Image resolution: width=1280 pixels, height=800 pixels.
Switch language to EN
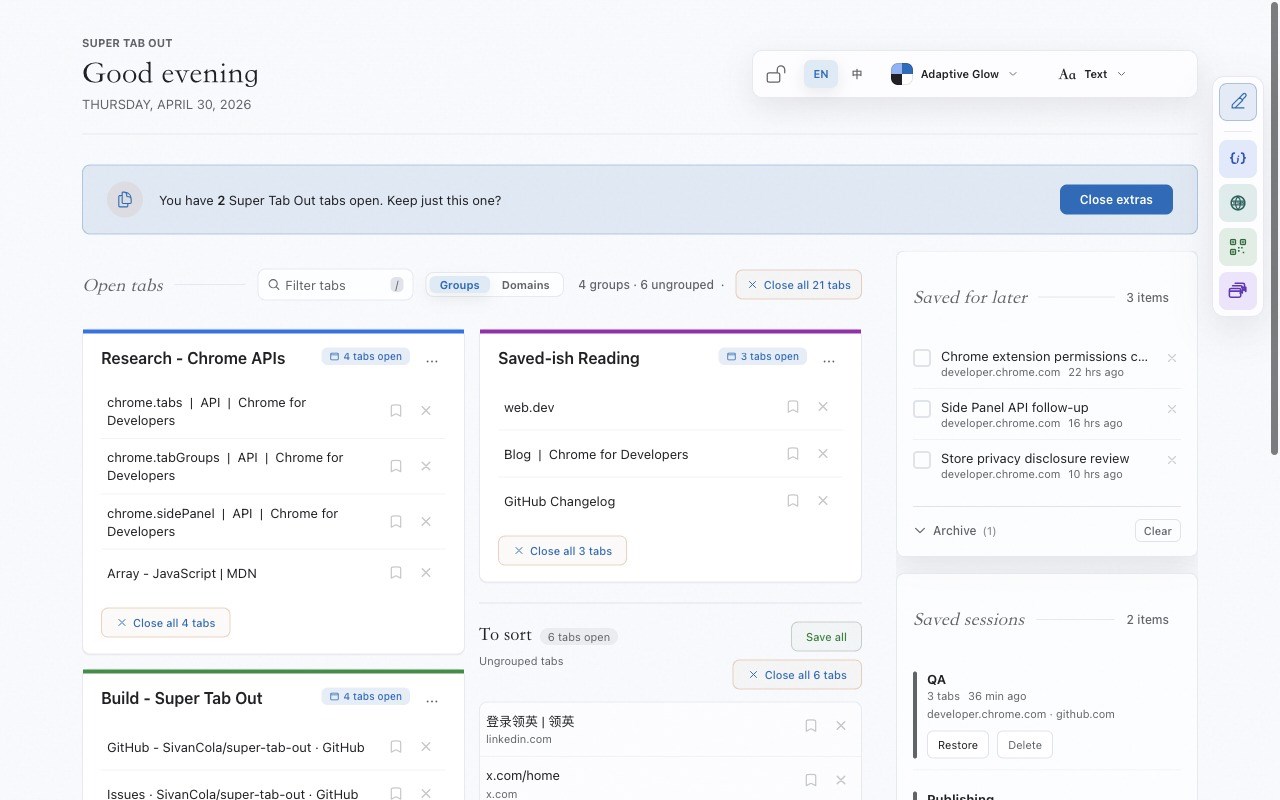click(821, 74)
